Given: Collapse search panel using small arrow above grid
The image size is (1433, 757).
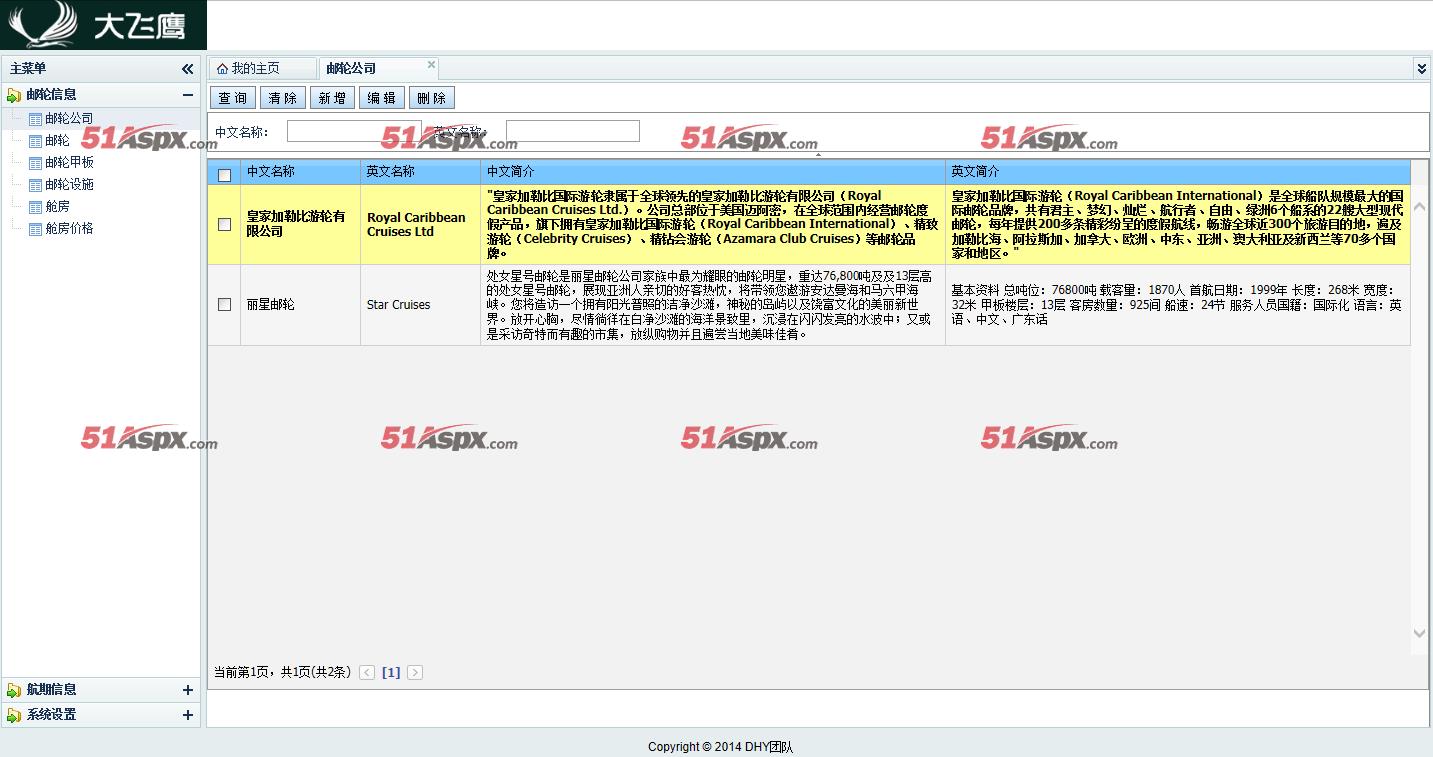Looking at the screenshot, I should [818, 155].
